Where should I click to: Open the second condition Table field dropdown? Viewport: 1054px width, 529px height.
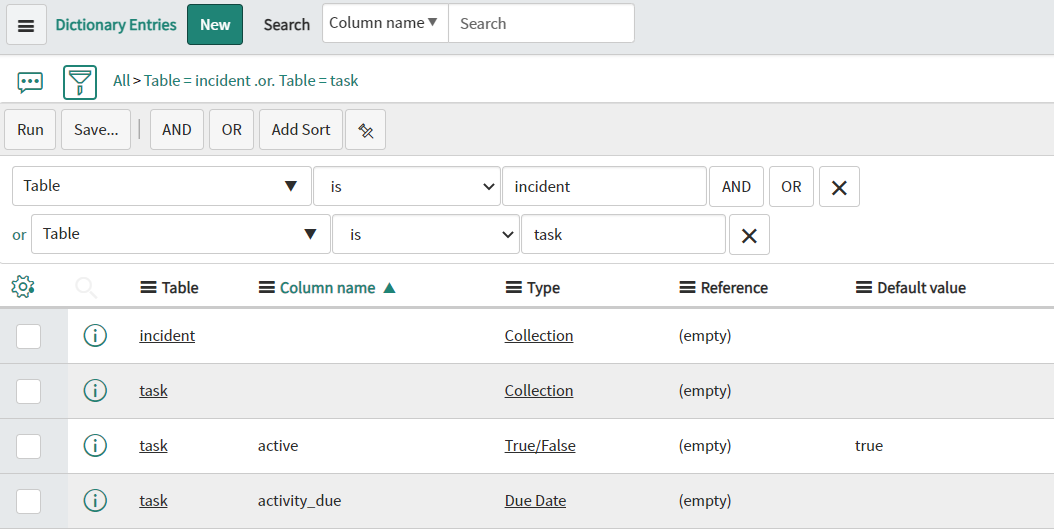(181, 234)
